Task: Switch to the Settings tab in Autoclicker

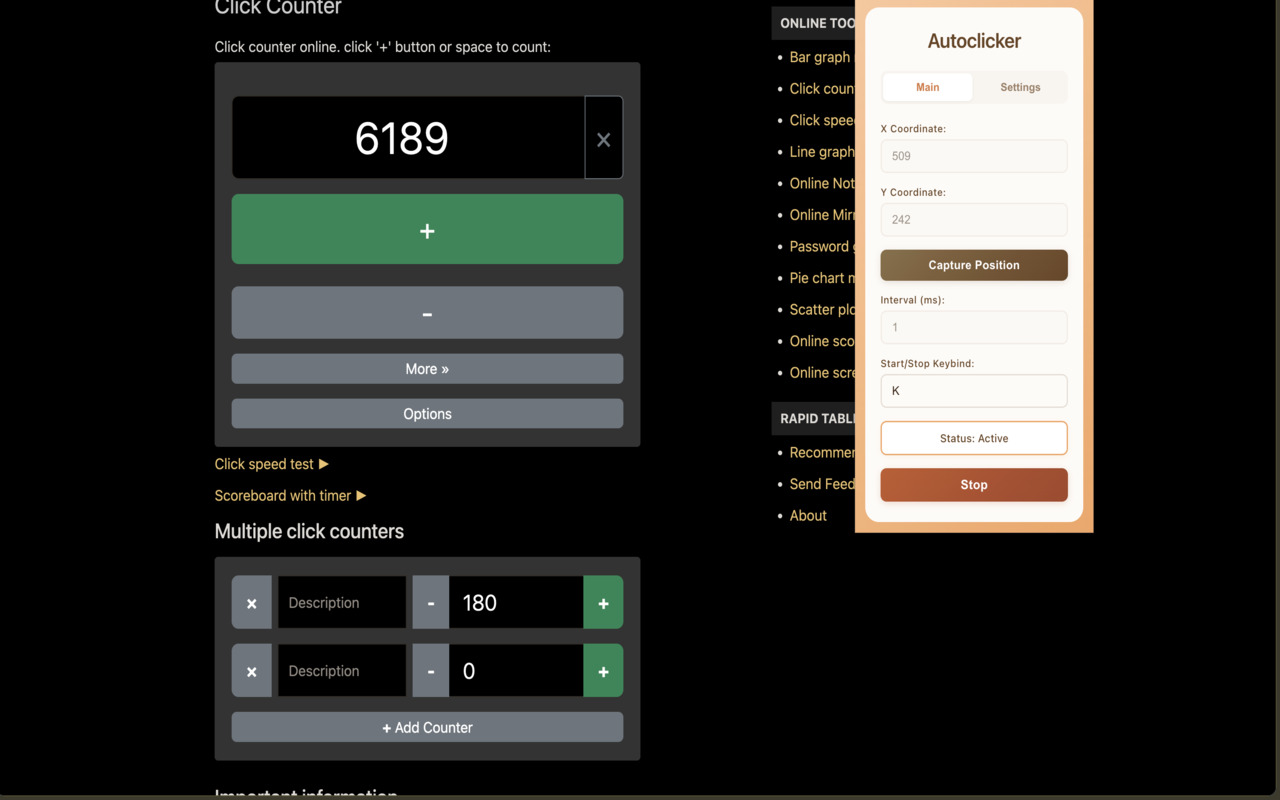Action: point(1020,87)
